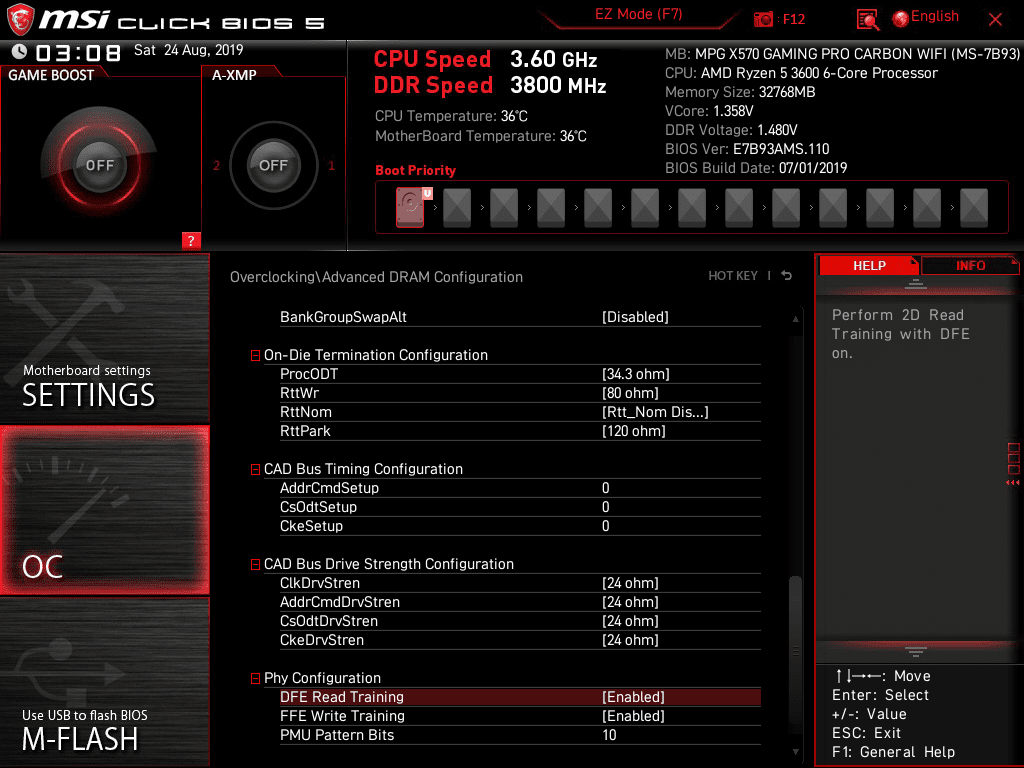Switch to EZ Mode (F7)
The width and height of the screenshot is (1024, 768).
coord(638,14)
